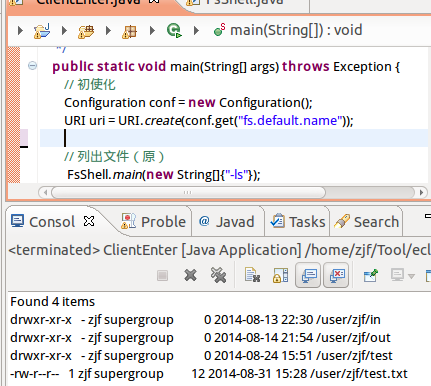Toggle Scroll Lock in console
This screenshot has height=386, width=431.
(x=281, y=275)
